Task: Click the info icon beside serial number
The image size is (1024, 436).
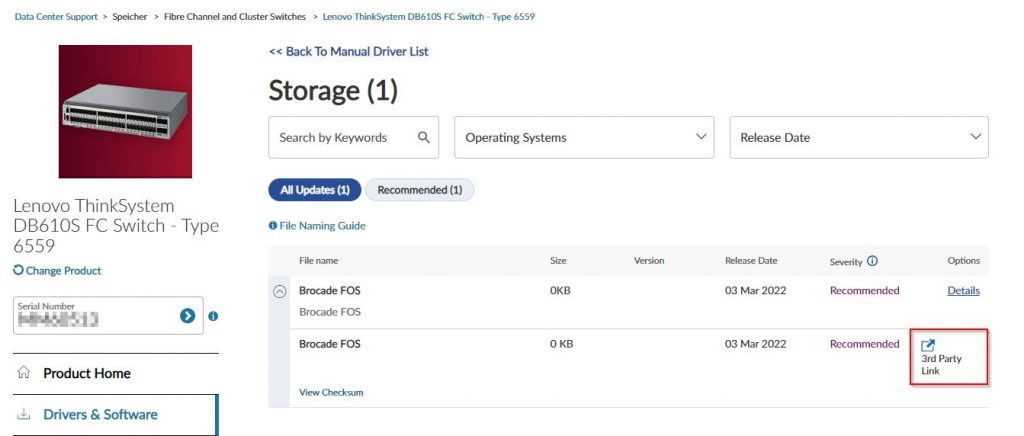Action: coord(213,316)
